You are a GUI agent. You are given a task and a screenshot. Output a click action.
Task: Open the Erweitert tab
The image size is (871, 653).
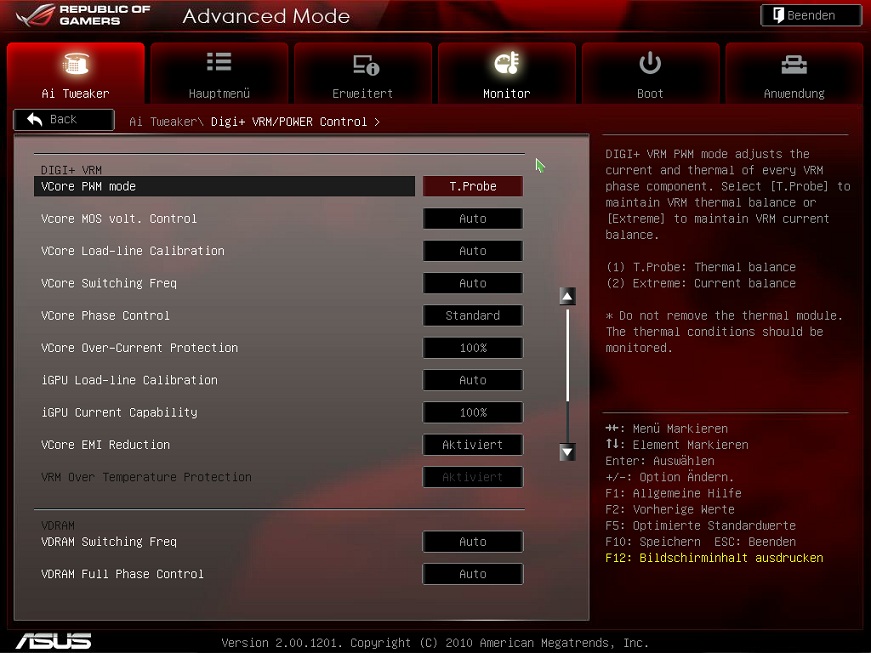[x=363, y=73]
